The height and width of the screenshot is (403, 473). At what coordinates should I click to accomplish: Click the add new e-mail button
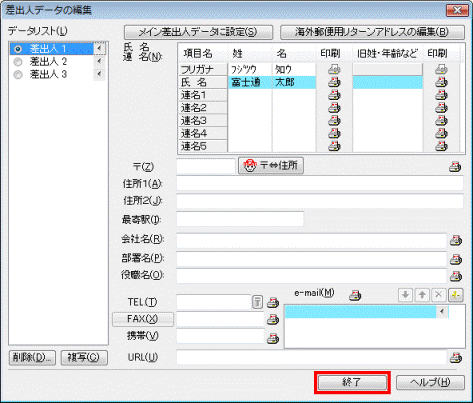[456, 295]
